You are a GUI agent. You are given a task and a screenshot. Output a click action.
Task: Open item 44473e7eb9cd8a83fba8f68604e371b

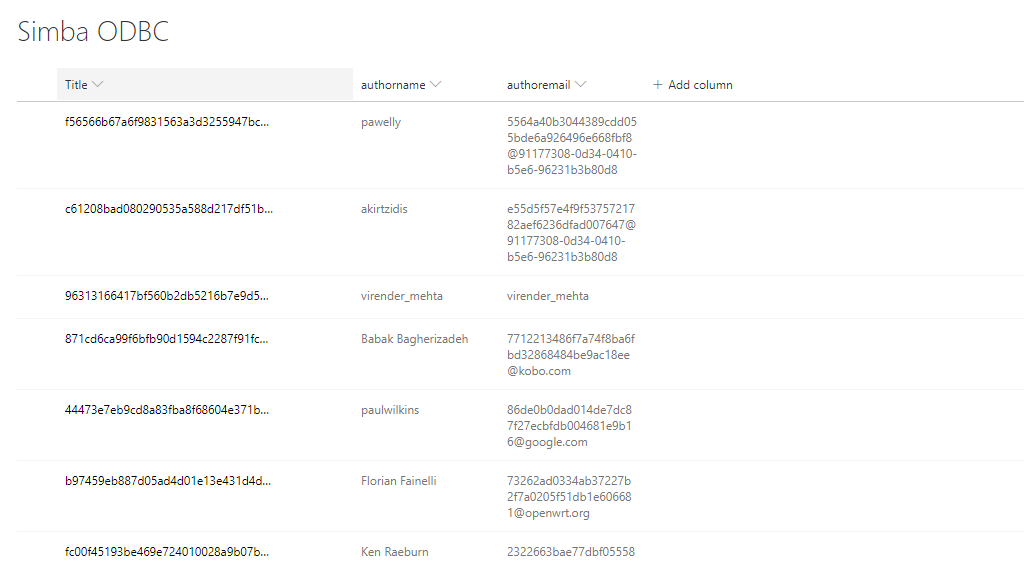point(167,410)
